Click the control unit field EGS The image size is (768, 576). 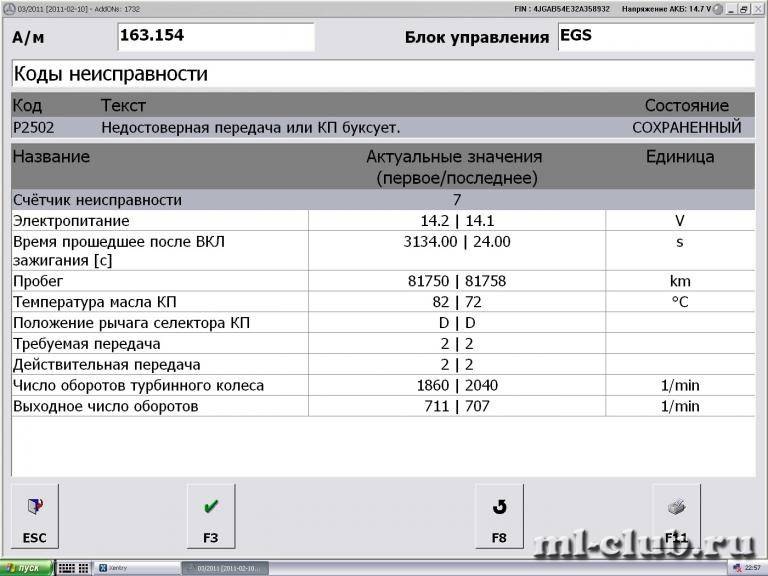tap(656, 37)
